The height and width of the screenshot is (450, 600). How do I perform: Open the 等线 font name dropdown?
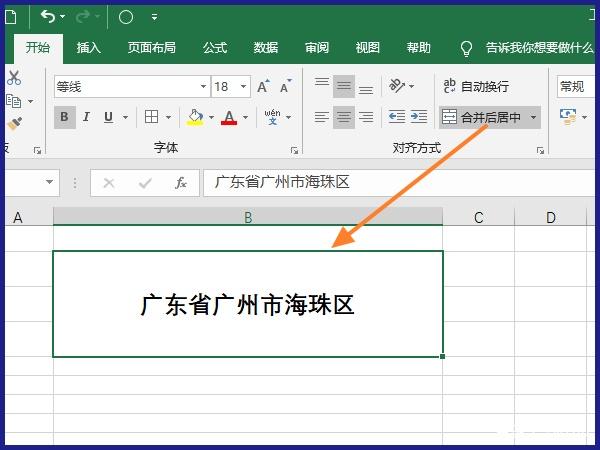pos(203,86)
